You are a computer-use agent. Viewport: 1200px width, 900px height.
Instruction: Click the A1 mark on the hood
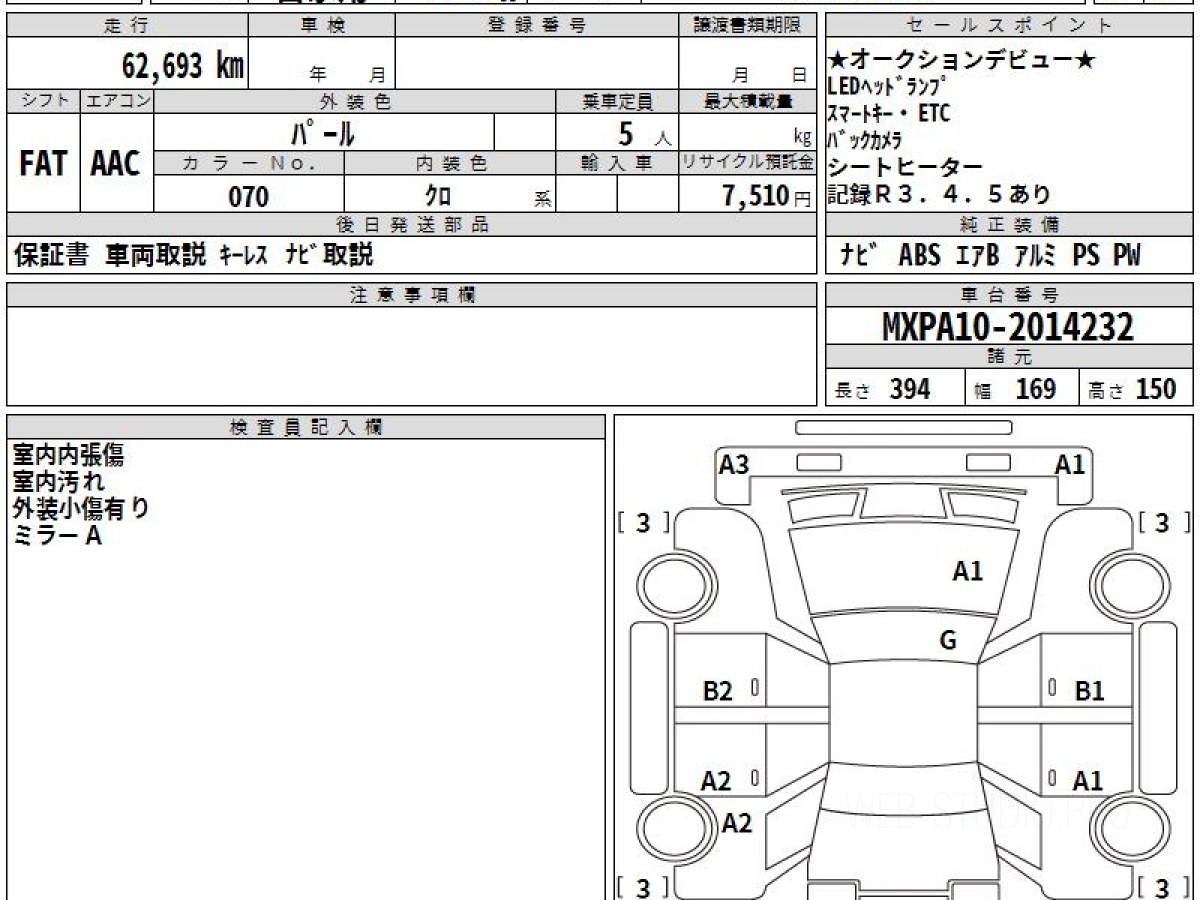click(x=967, y=571)
